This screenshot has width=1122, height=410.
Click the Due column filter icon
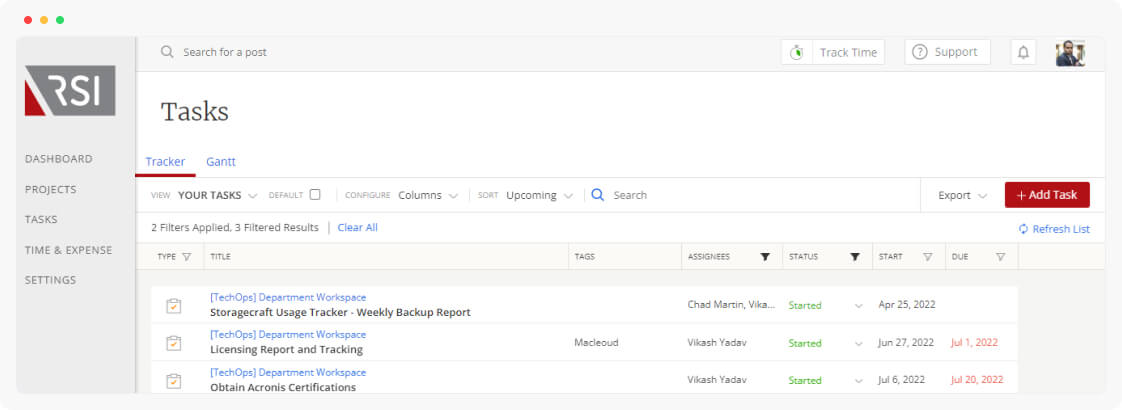pos(1000,257)
